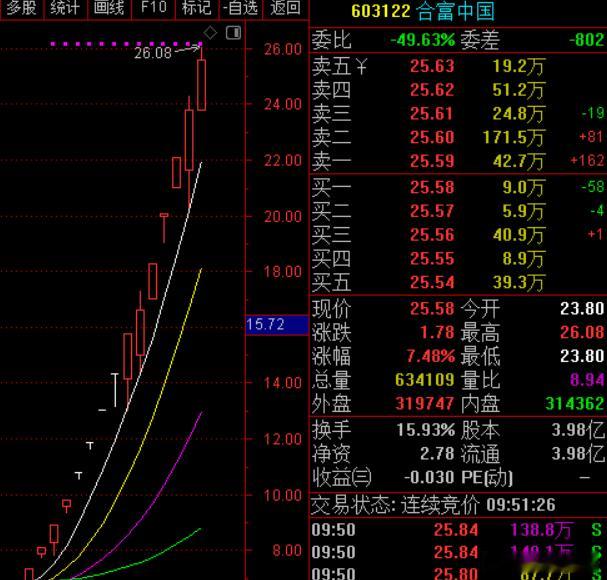The height and width of the screenshot is (580, 607).
Task: Click the PE(动) label
Action: [487, 478]
